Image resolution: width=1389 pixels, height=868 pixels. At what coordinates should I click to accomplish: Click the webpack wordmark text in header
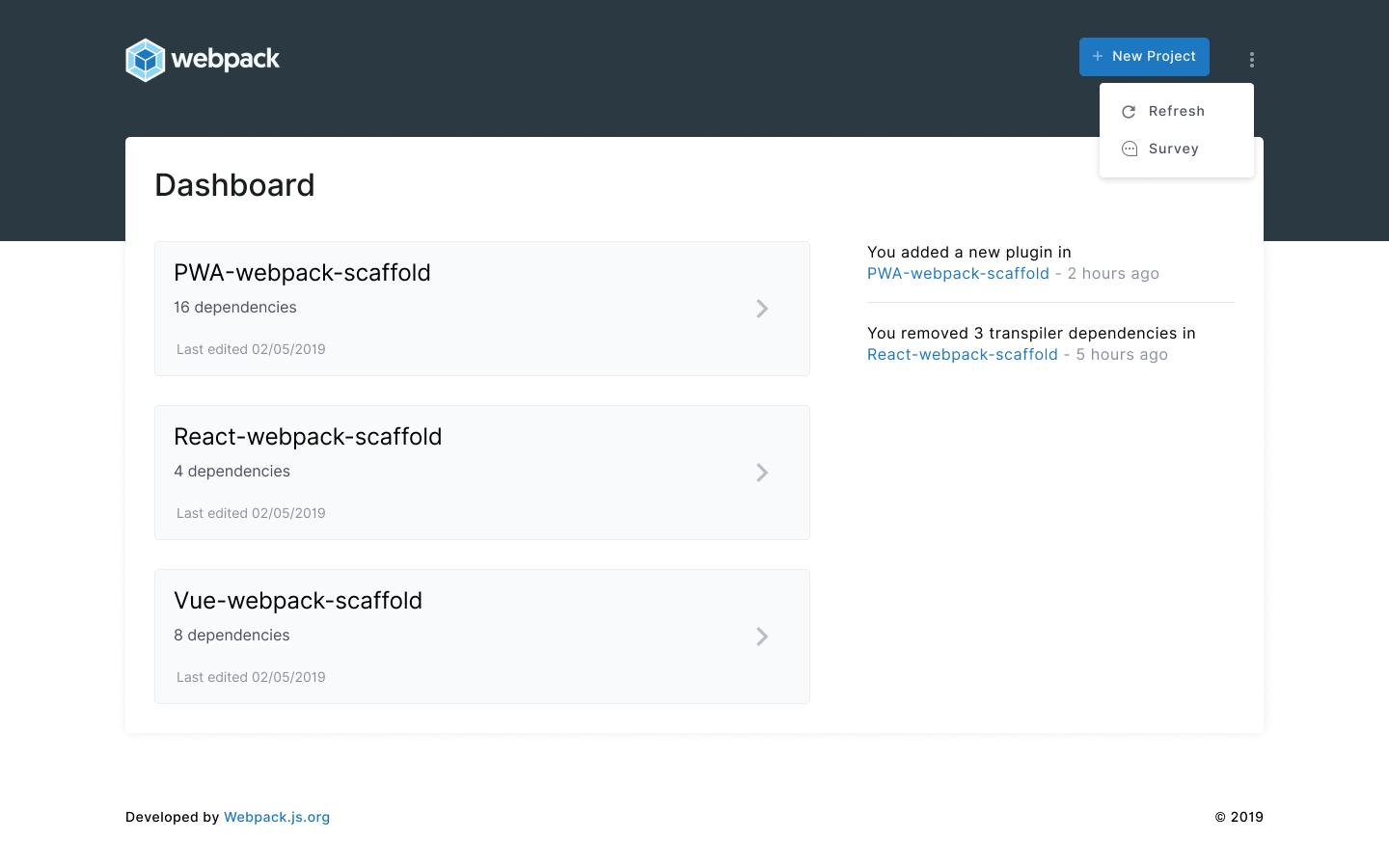pos(226,60)
